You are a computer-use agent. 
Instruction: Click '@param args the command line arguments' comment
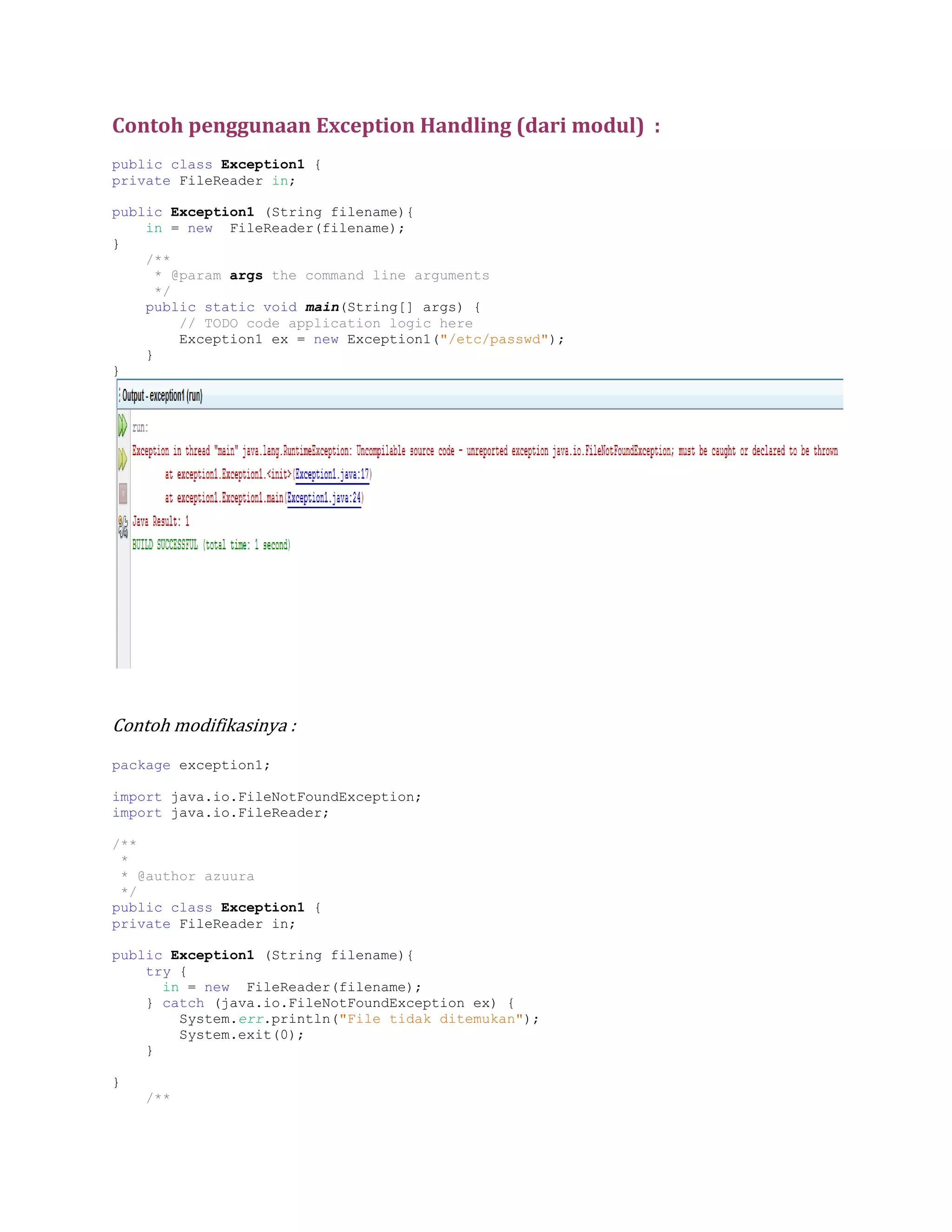click(322, 276)
